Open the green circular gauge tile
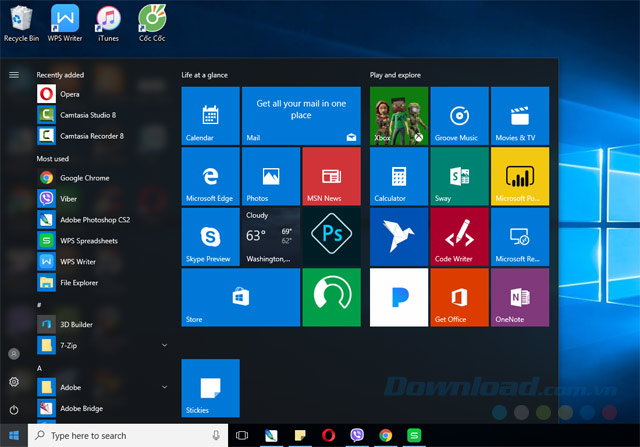Image resolution: width=640 pixels, height=447 pixels. (331, 298)
